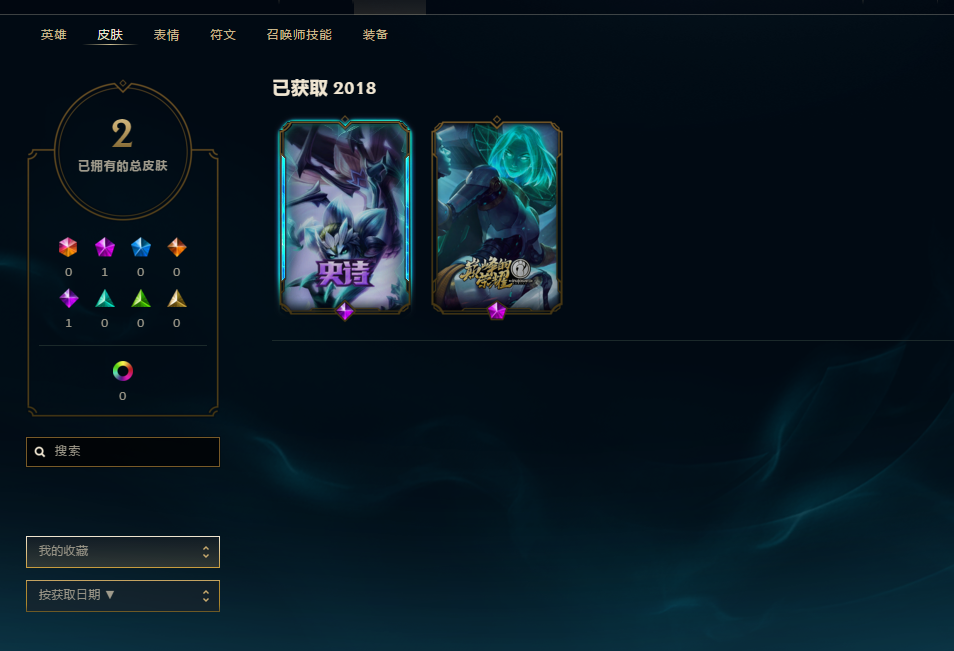Open the 史诗 purple skin card
Image resolution: width=954 pixels, height=651 pixels.
345,218
